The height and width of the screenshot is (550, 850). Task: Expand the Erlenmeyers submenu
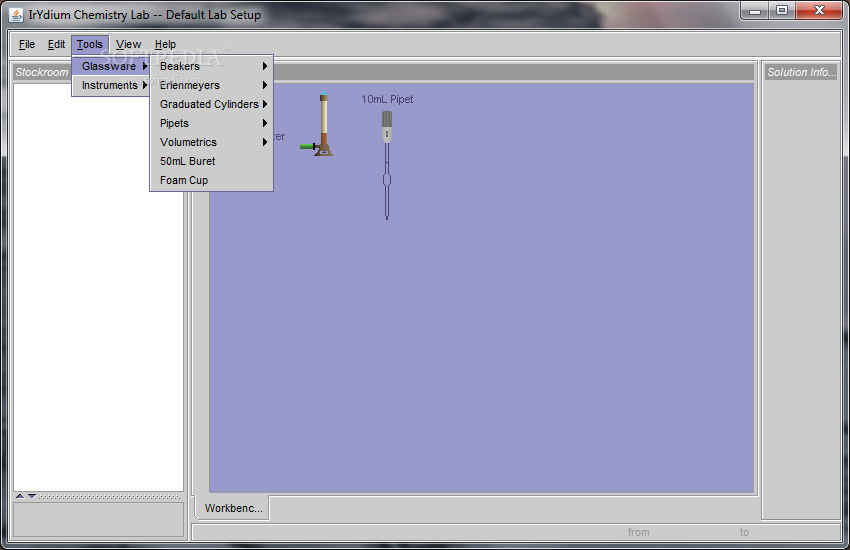[x=211, y=85]
